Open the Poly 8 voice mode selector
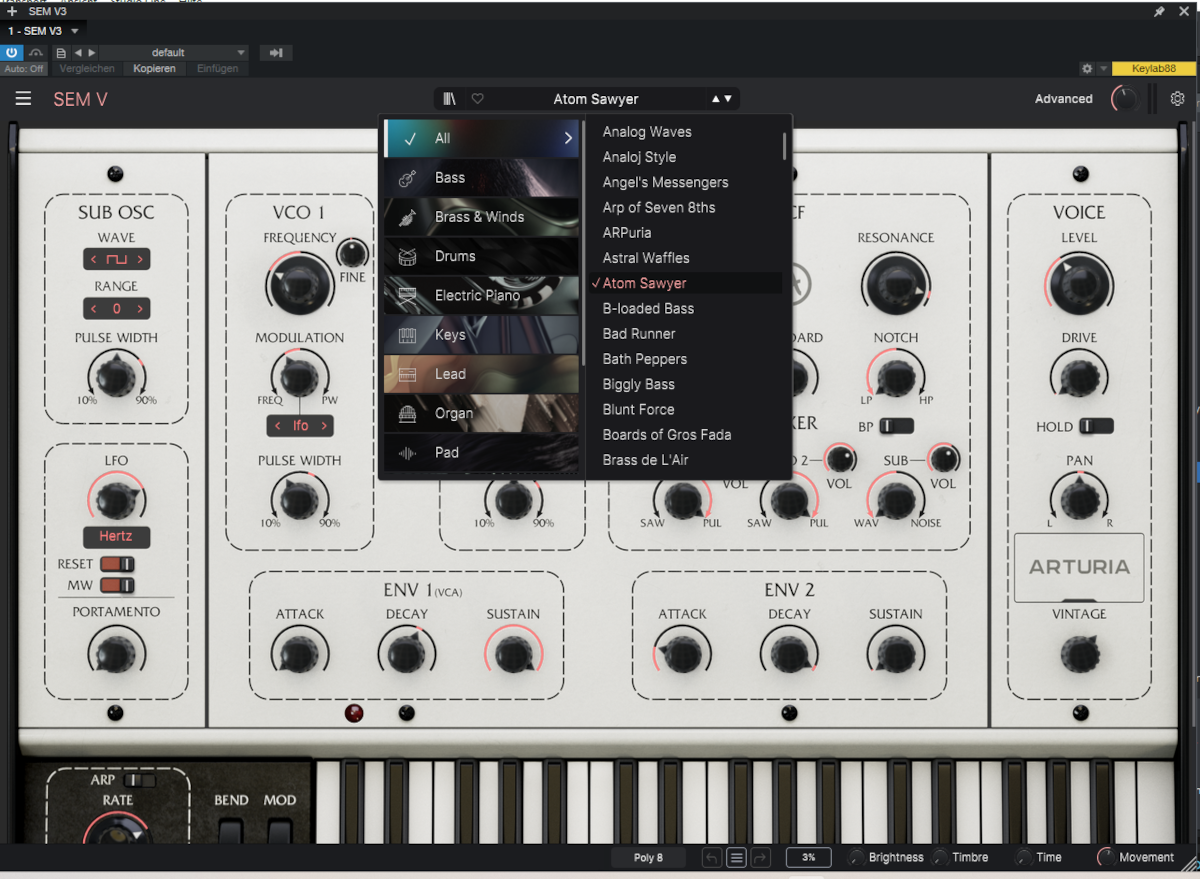Viewport: 1200px width, 879px height. click(x=648, y=857)
